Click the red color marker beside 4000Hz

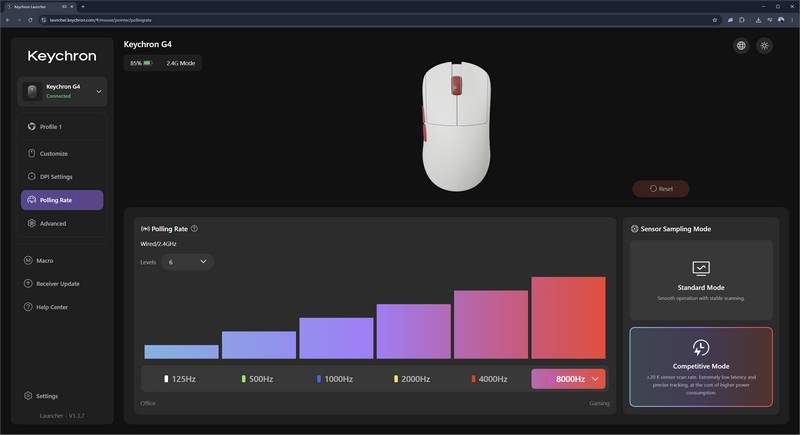pos(473,379)
